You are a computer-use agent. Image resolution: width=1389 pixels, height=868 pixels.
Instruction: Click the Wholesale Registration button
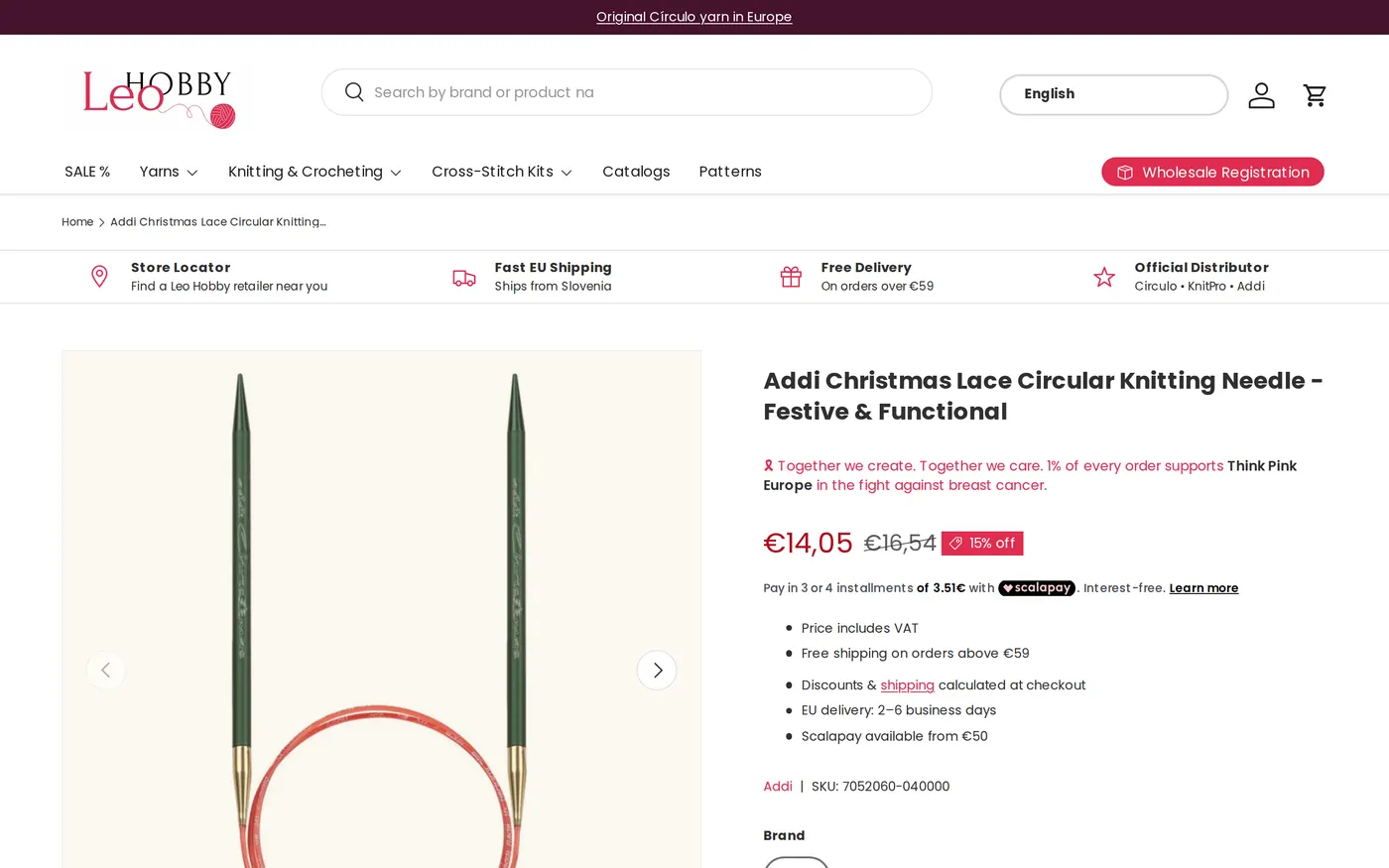pyautogui.click(x=1212, y=172)
